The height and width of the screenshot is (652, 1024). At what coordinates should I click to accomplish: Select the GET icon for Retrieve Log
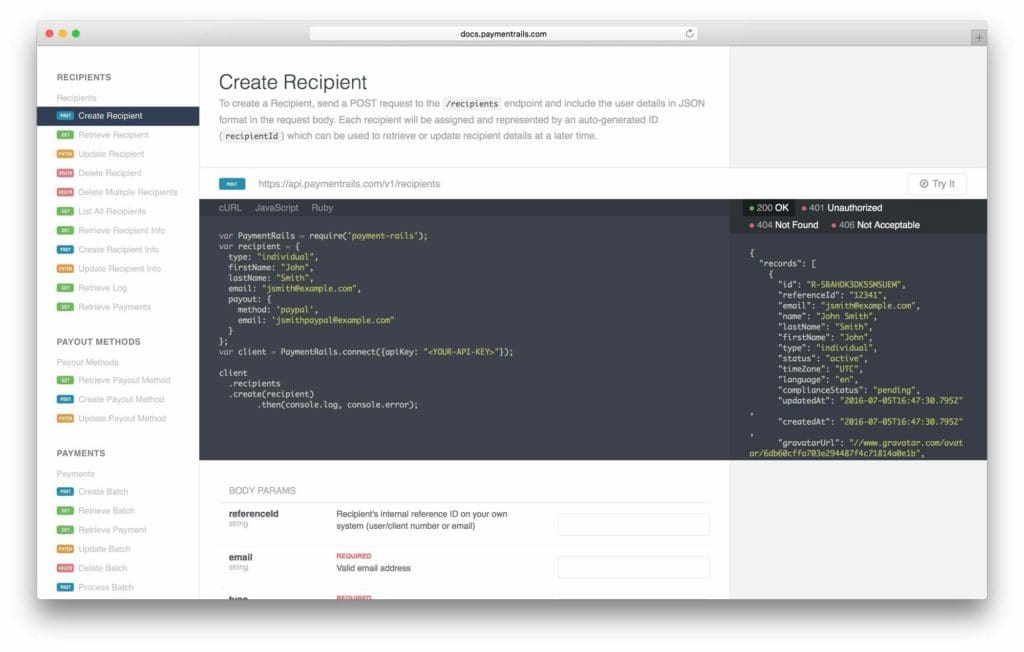coord(66,288)
